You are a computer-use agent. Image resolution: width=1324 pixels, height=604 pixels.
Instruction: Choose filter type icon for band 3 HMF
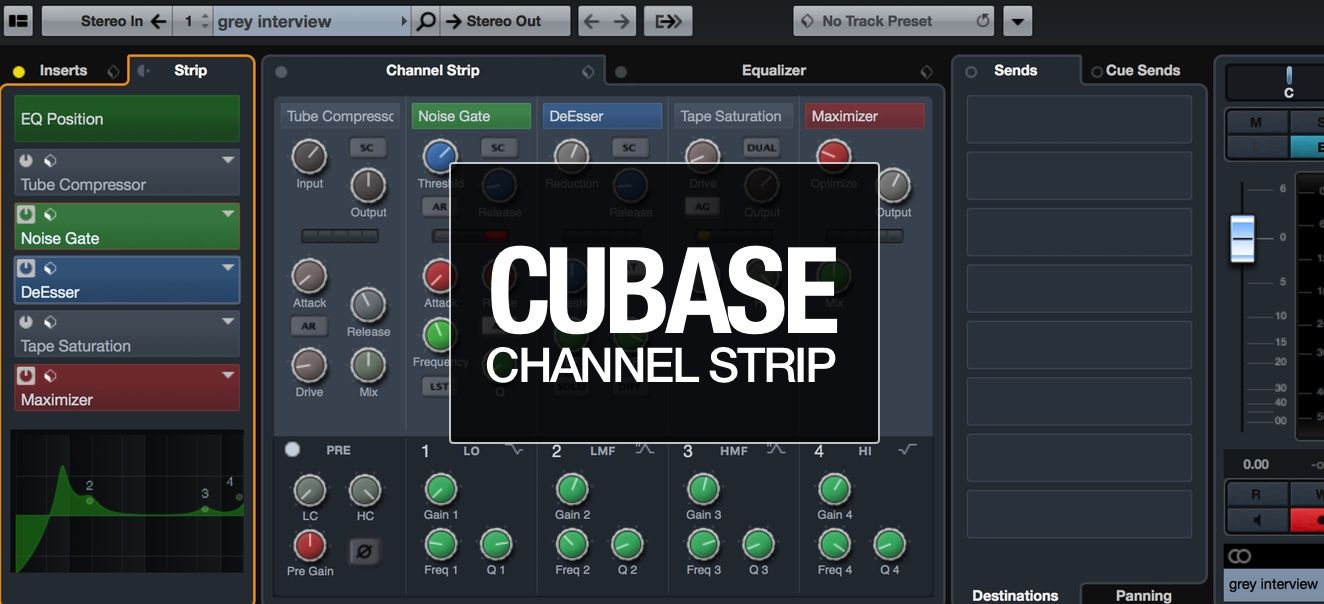click(x=776, y=450)
